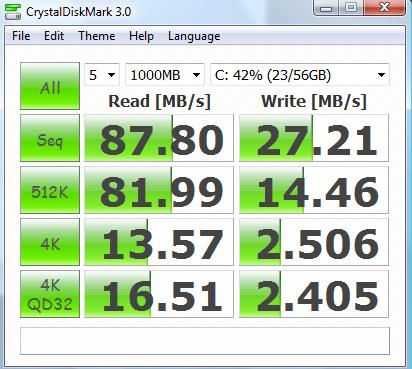The height and width of the screenshot is (369, 412).
Task: Open the File menu
Action: click(x=21, y=36)
